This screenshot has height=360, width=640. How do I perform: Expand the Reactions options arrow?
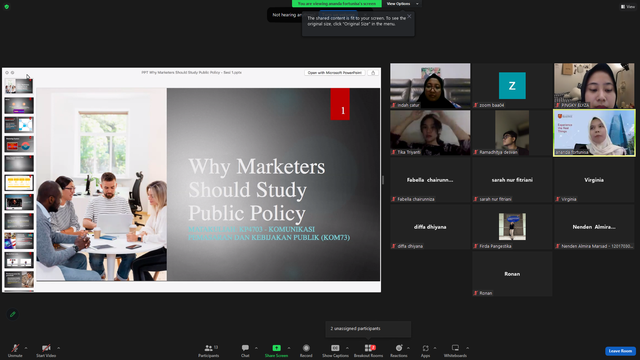(408, 348)
